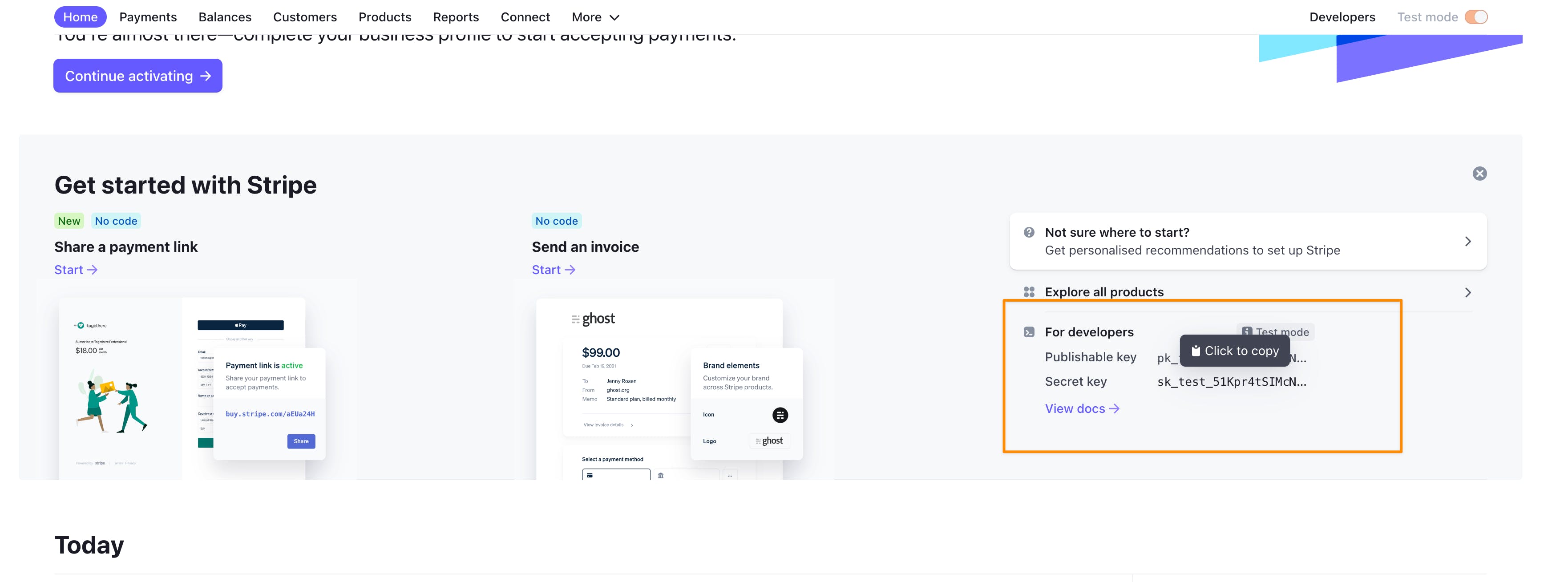
Task: Switch to the Customers tab
Action: [304, 17]
